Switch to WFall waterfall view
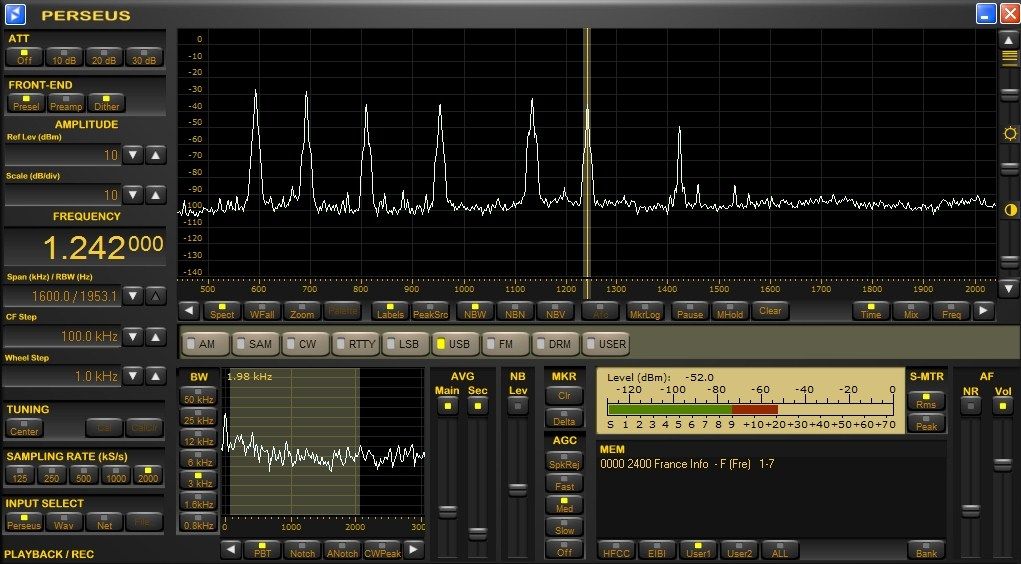Image resolution: width=1021 pixels, height=564 pixels. pos(262,311)
